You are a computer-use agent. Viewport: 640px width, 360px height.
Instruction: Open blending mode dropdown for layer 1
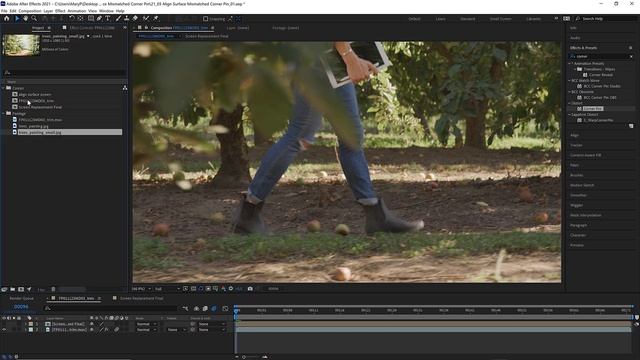[147, 324]
